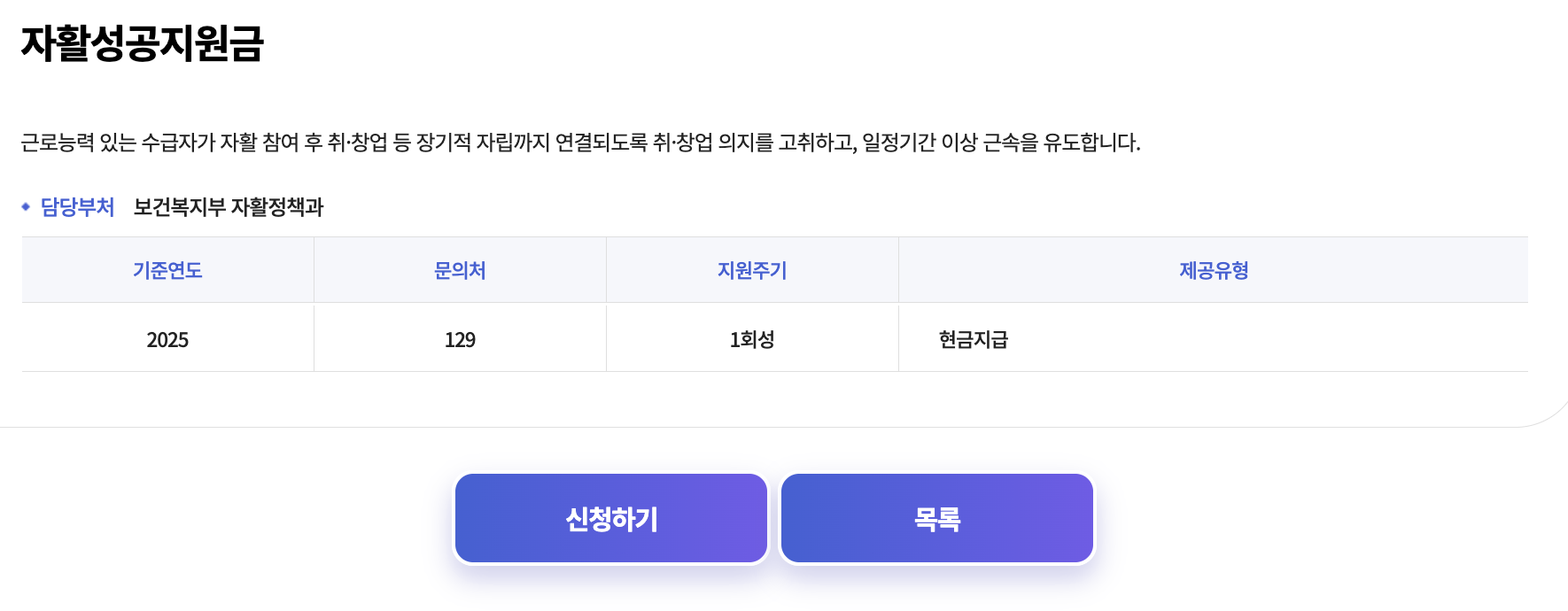The width and height of the screenshot is (1568, 611).
Task: Click the 현금지급 provision type value
Action: [x=972, y=337]
